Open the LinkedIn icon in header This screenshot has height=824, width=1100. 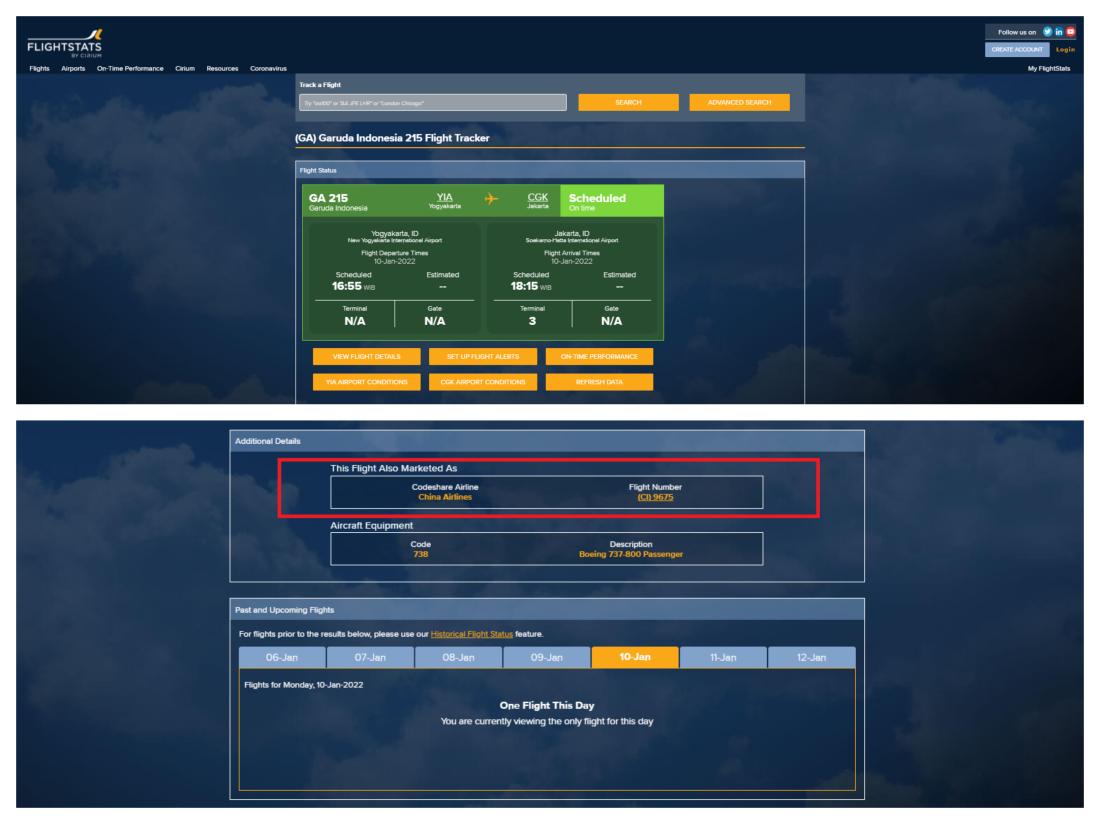click(x=1059, y=32)
